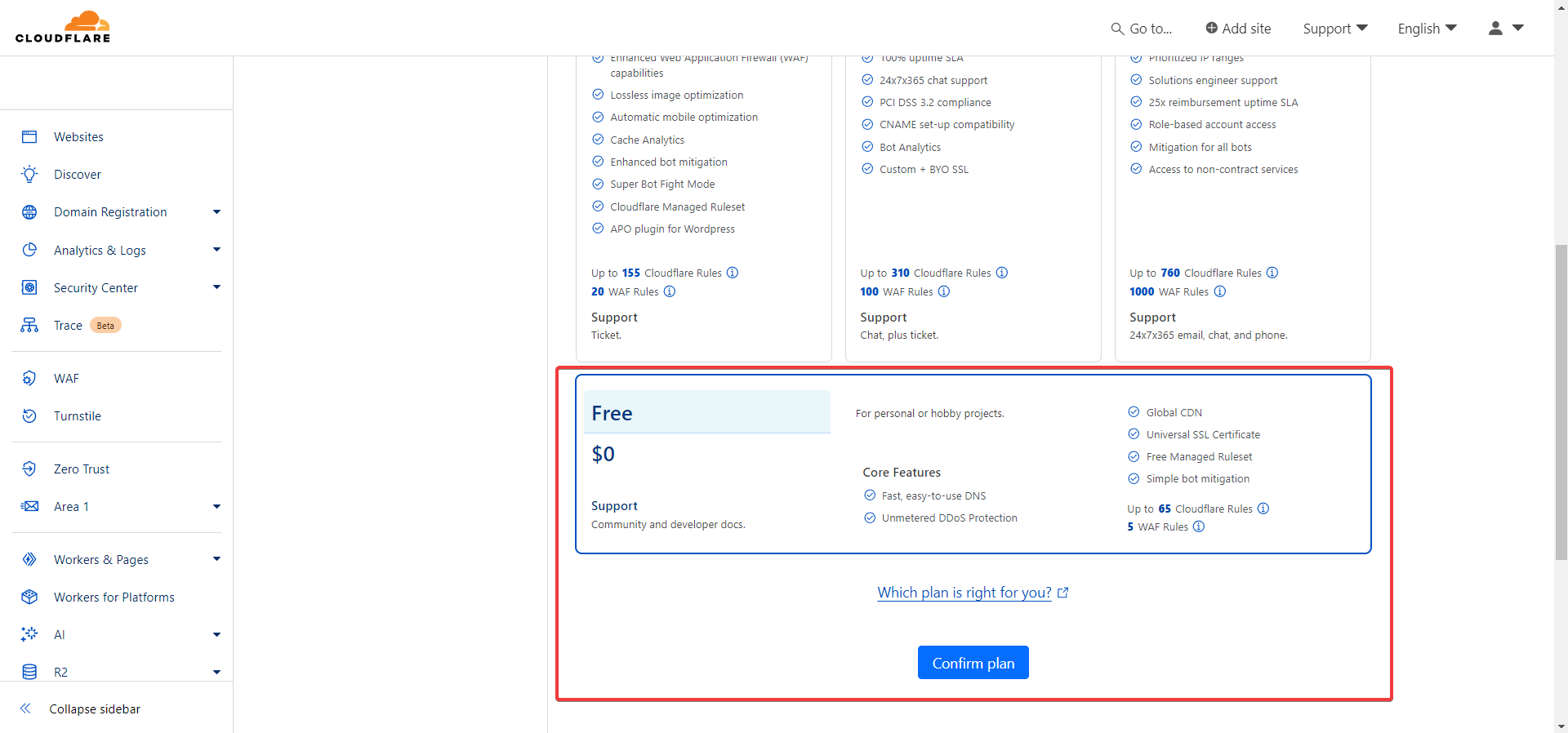Click the Workers & Pages icon
This screenshot has width=1568, height=733.
pos(29,559)
